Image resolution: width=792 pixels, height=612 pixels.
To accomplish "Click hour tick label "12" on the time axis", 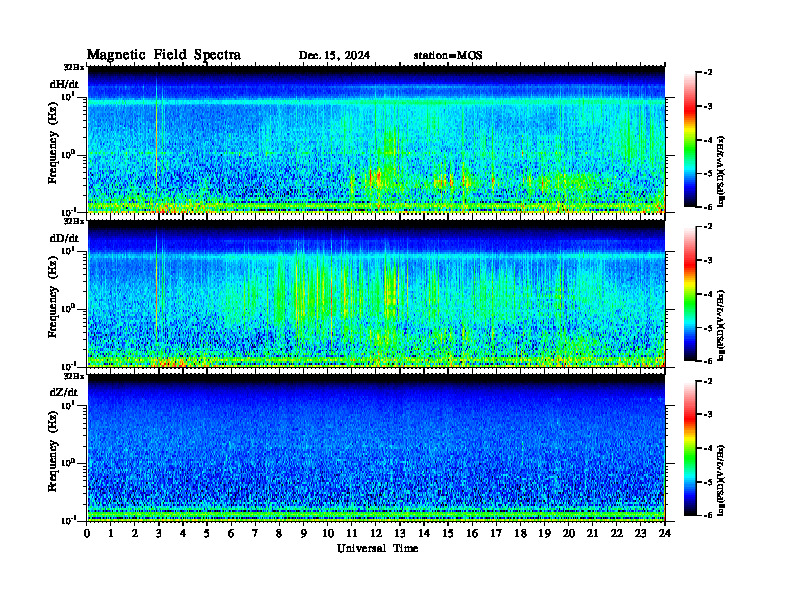I will 376,533.
